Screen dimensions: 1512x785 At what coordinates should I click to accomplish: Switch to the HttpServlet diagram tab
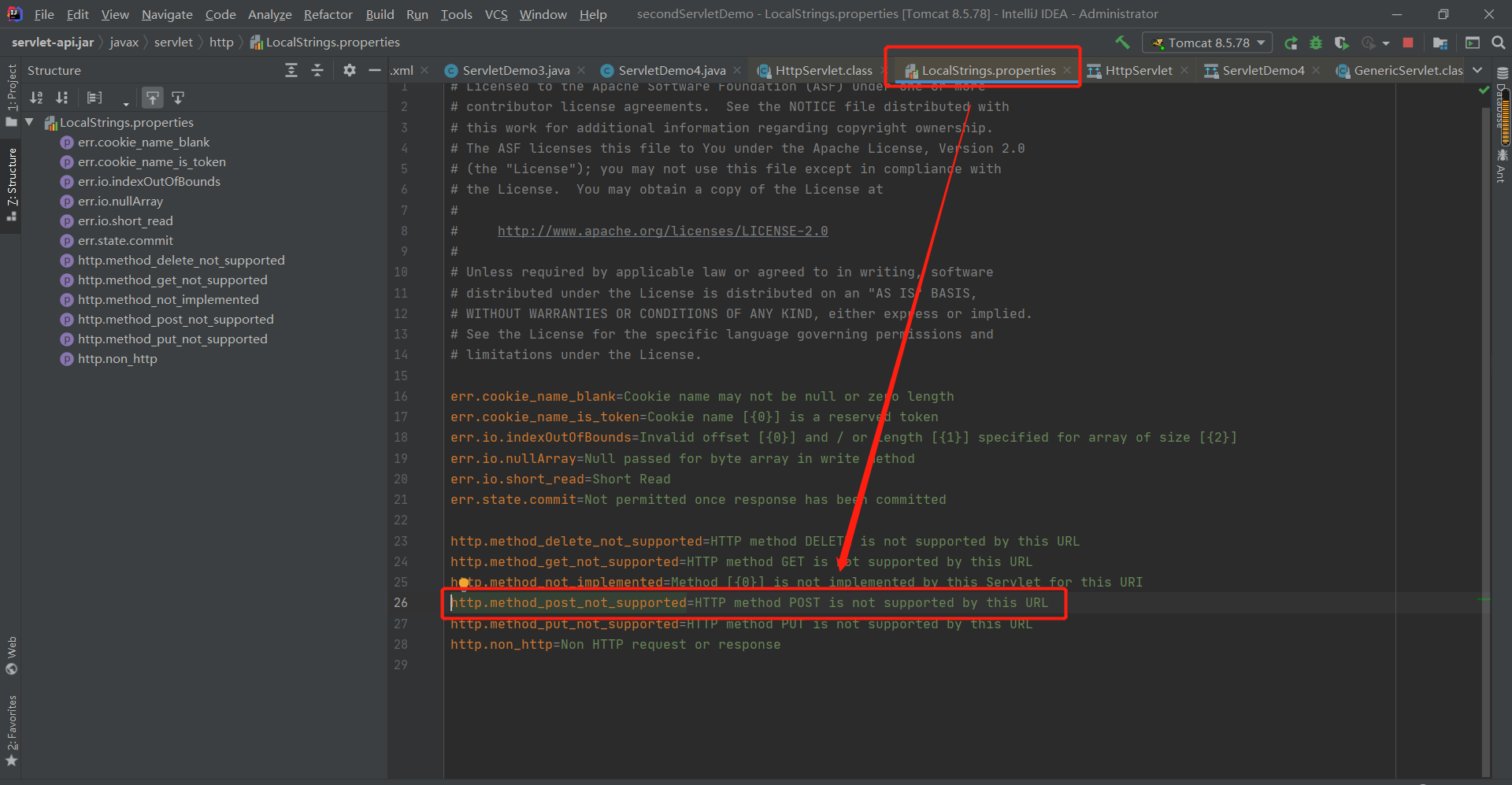click(x=1138, y=70)
